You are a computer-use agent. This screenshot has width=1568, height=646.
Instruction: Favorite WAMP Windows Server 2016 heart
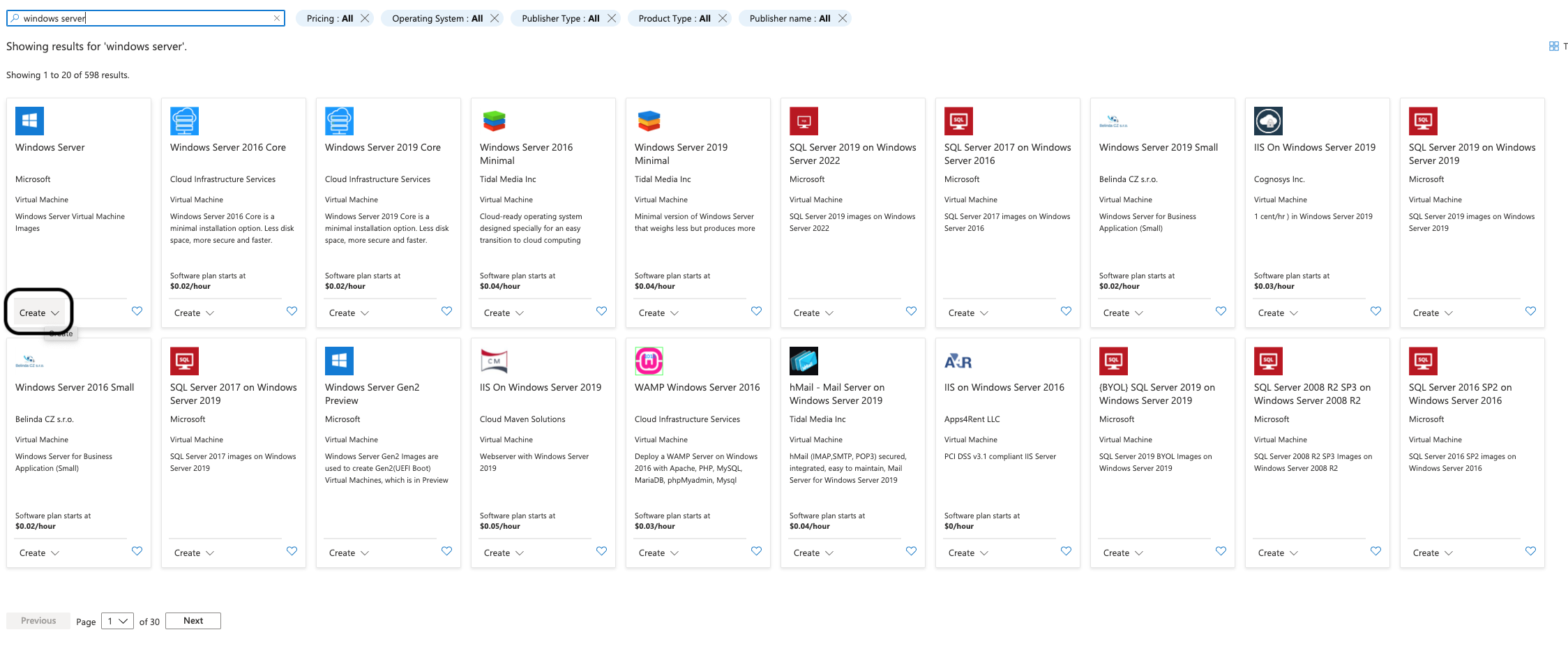[756, 551]
